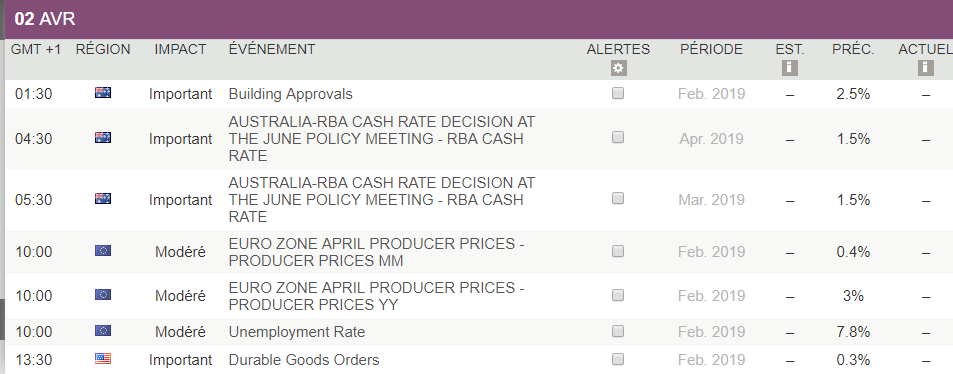This screenshot has height=374, width=953.
Task: Click the PÉRIODE column header
Action: click(x=711, y=49)
